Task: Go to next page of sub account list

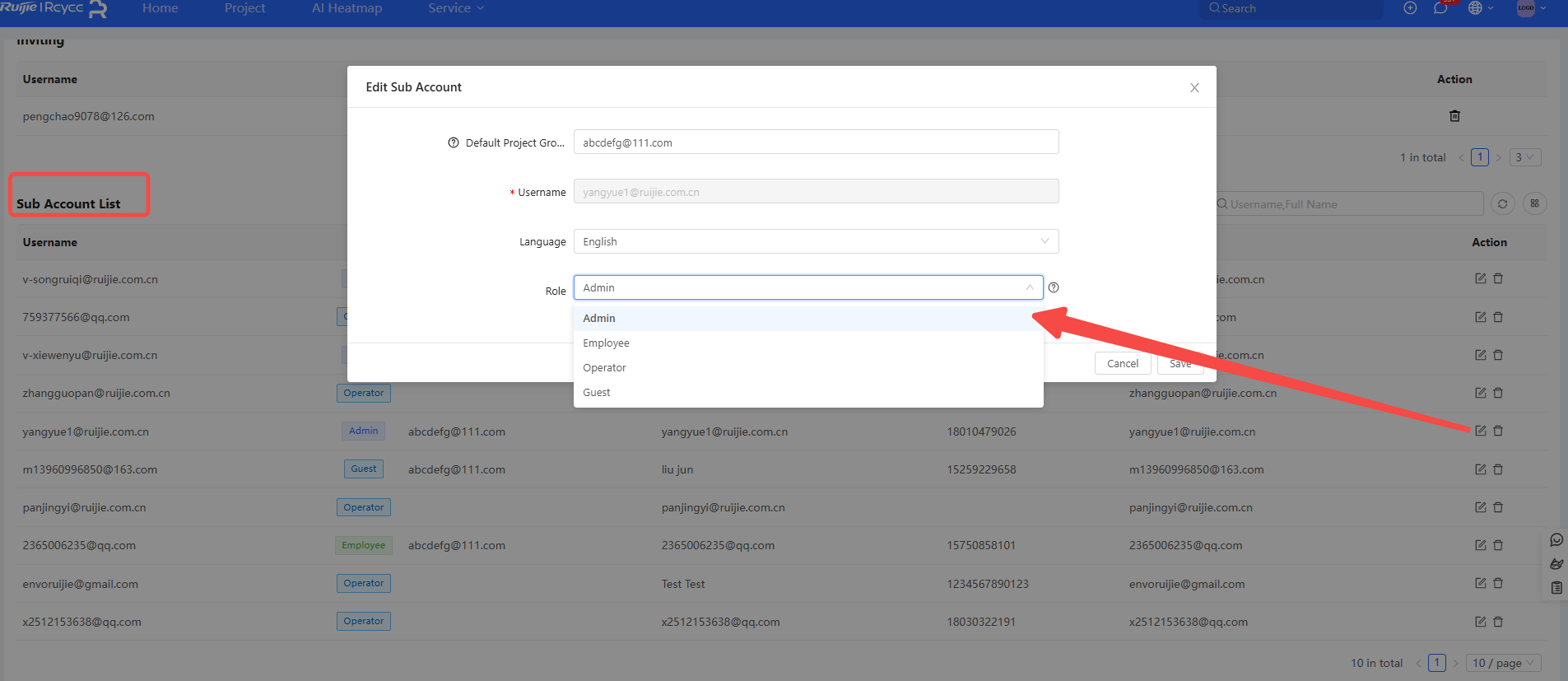Action: point(1455,663)
